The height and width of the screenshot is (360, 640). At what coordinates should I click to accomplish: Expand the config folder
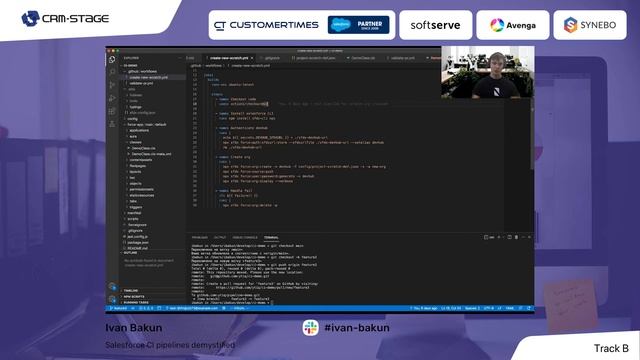[x=132, y=119]
